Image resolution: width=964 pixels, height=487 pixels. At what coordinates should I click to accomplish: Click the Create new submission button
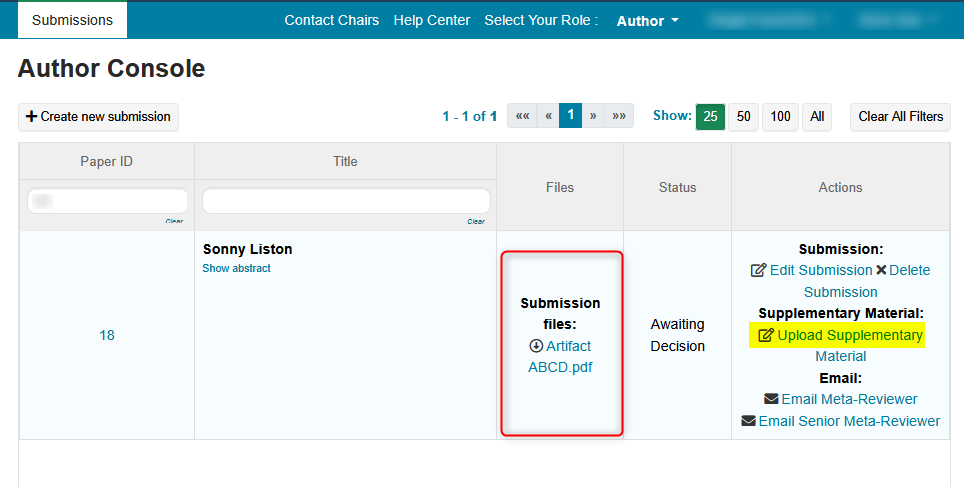(x=98, y=117)
